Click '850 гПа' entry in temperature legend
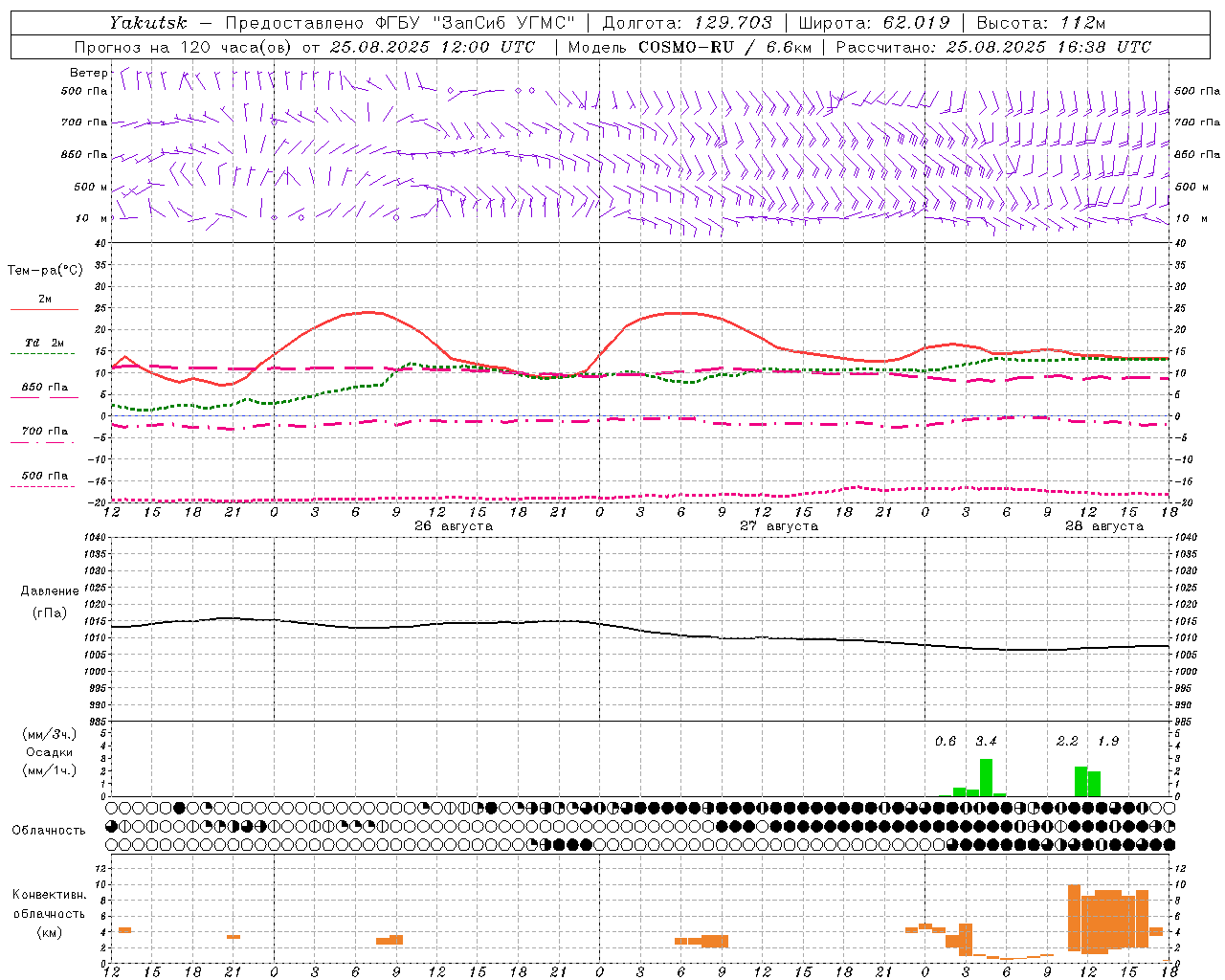Image resolution: width=1225 pixels, height=980 pixels. (45, 388)
